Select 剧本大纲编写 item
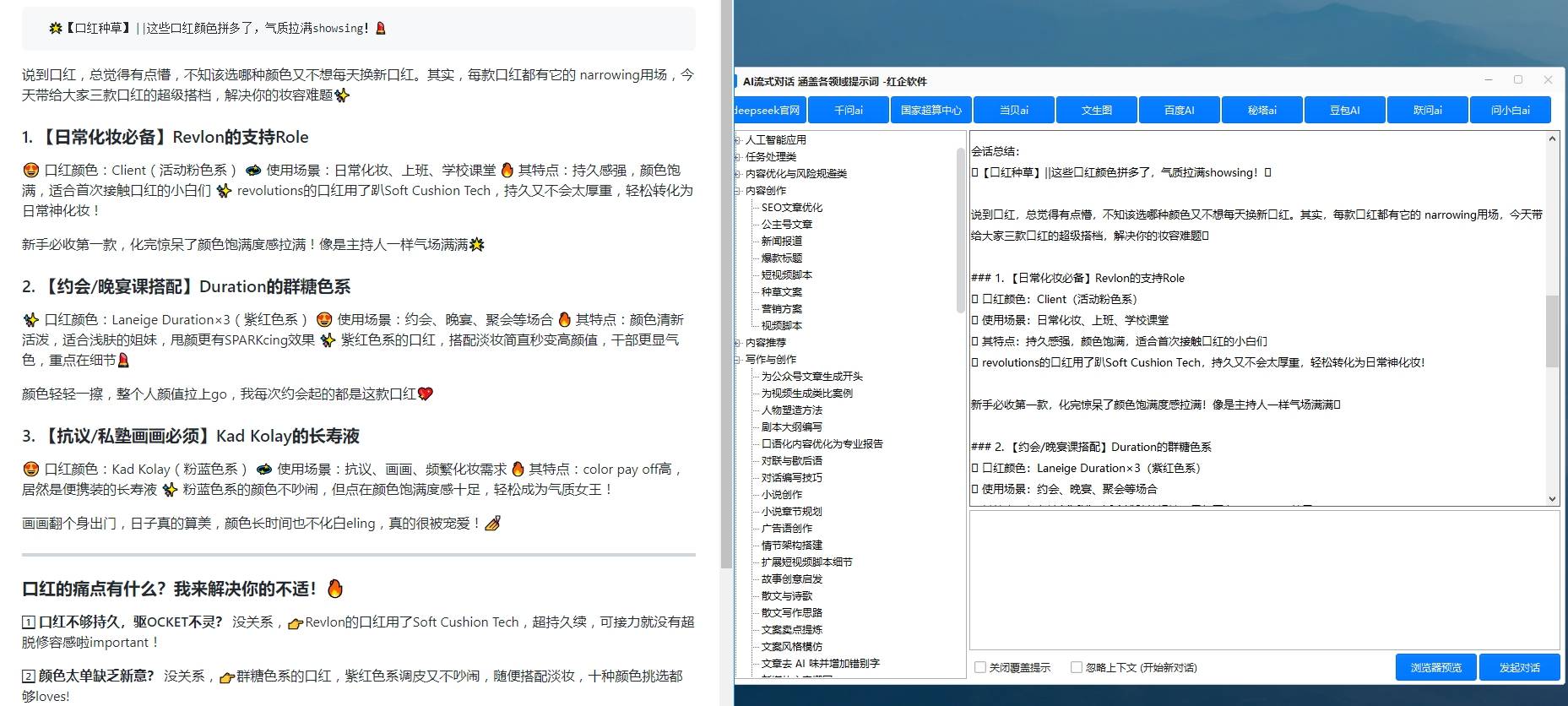The width and height of the screenshot is (1568, 706). coord(792,427)
